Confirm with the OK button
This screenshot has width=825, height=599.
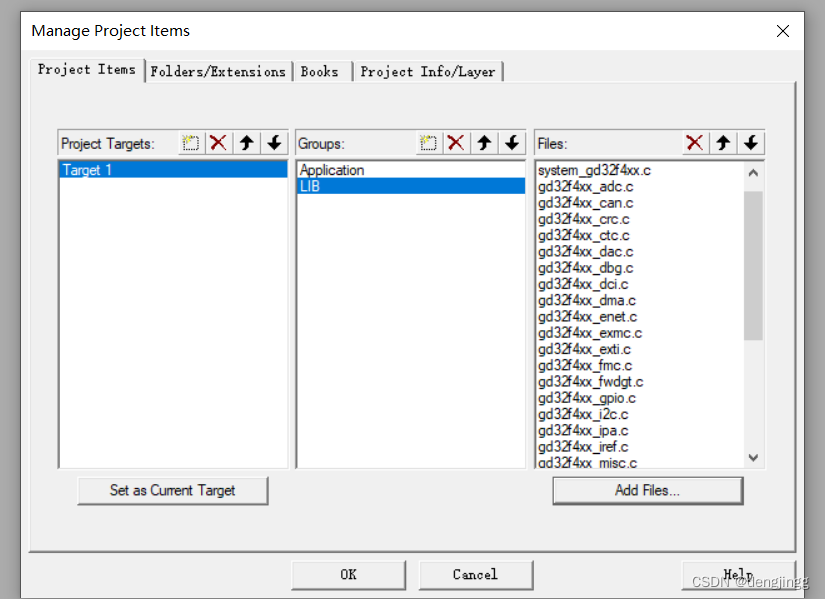click(x=348, y=575)
